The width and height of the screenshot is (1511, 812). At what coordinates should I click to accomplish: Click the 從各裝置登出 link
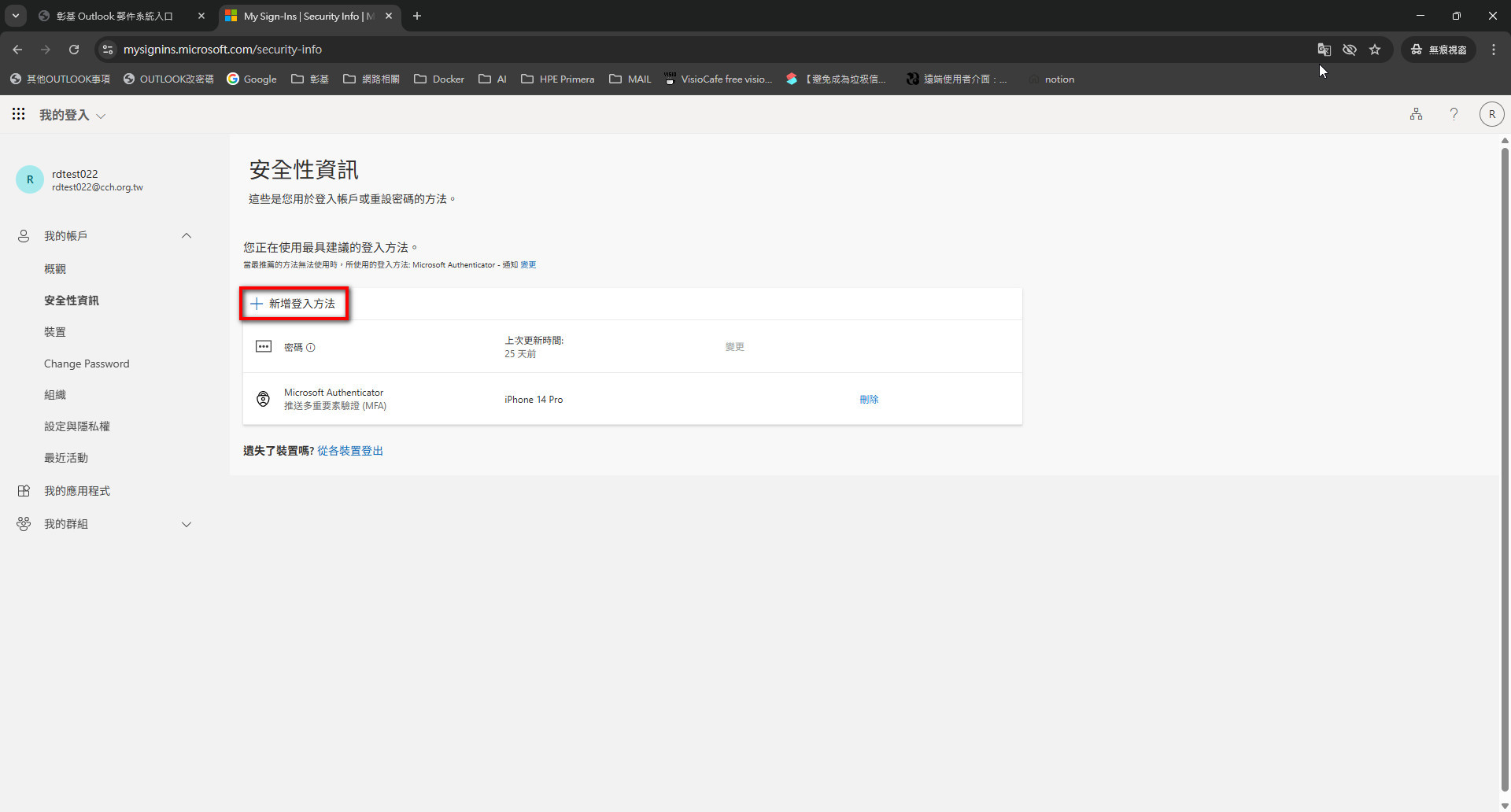pyautogui.click(x=350, y=451)
